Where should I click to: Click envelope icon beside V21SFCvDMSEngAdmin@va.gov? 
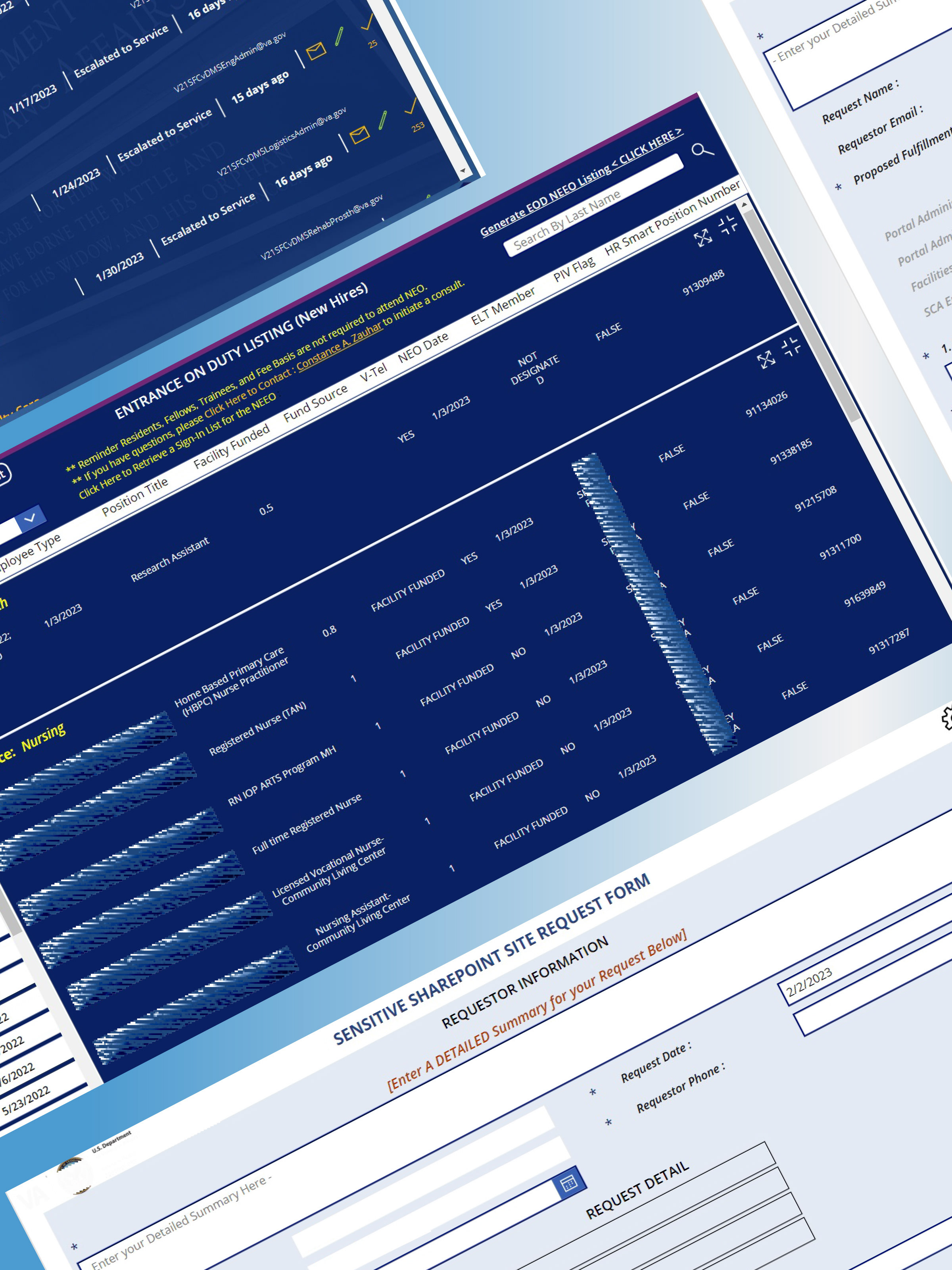click(x=316, y=50)
